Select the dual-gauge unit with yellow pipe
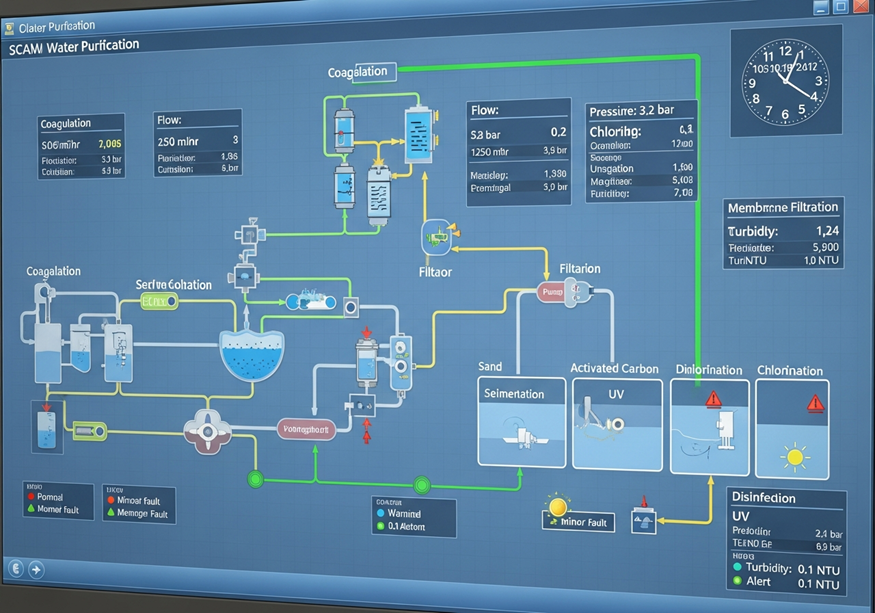875x613 pixels. (401, 363)
